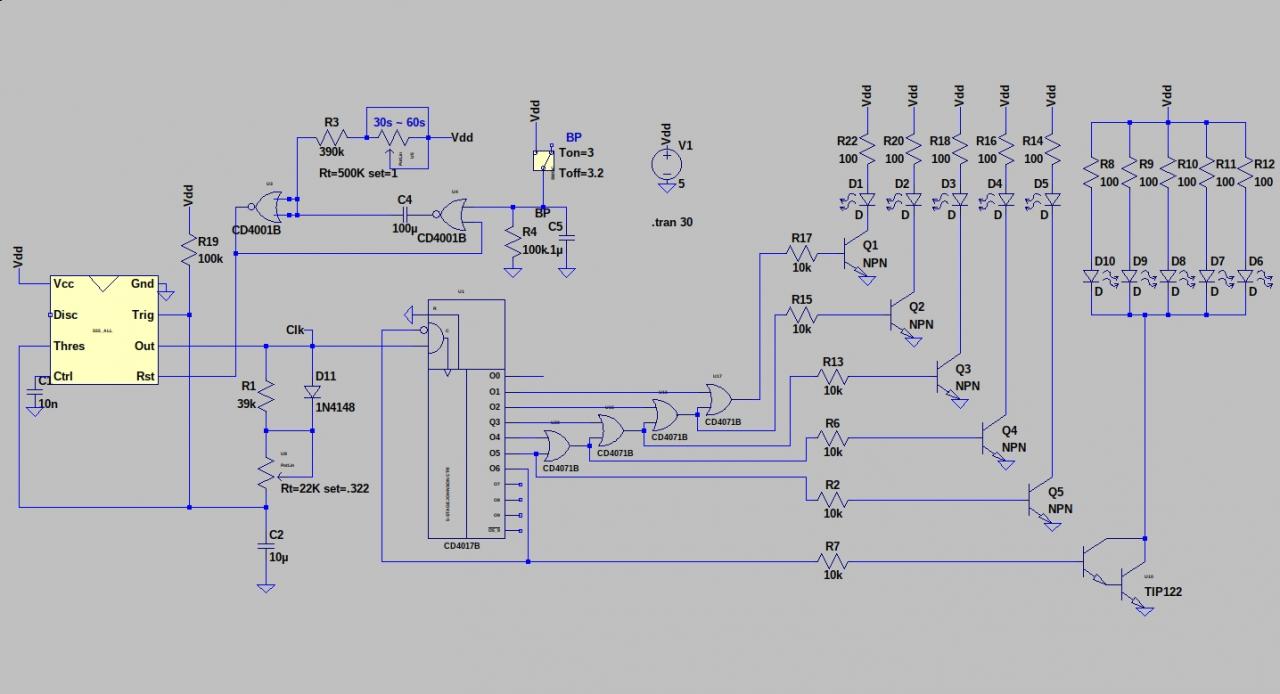
Task: Select the Q1 NPN transistor symbol
Action: pyautogui.click(x=854, y=255)
